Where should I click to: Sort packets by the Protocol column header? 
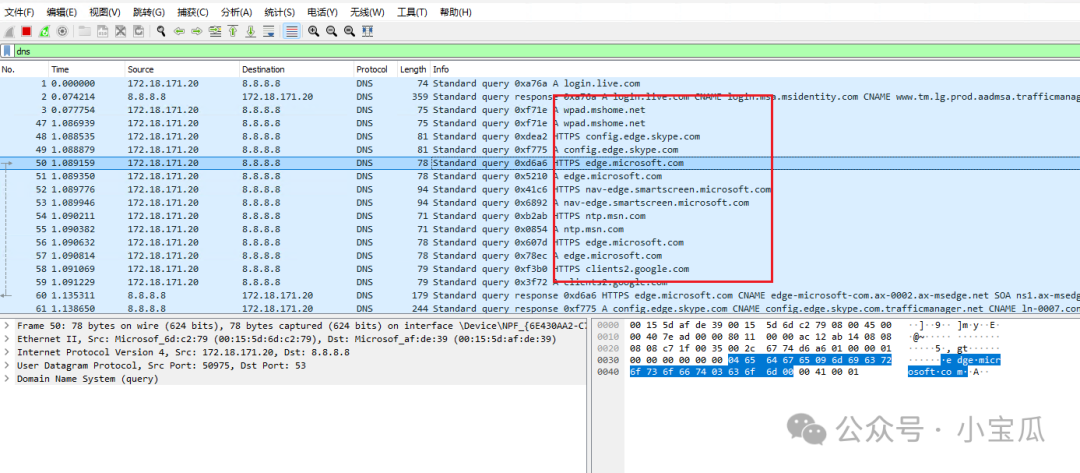371,69
